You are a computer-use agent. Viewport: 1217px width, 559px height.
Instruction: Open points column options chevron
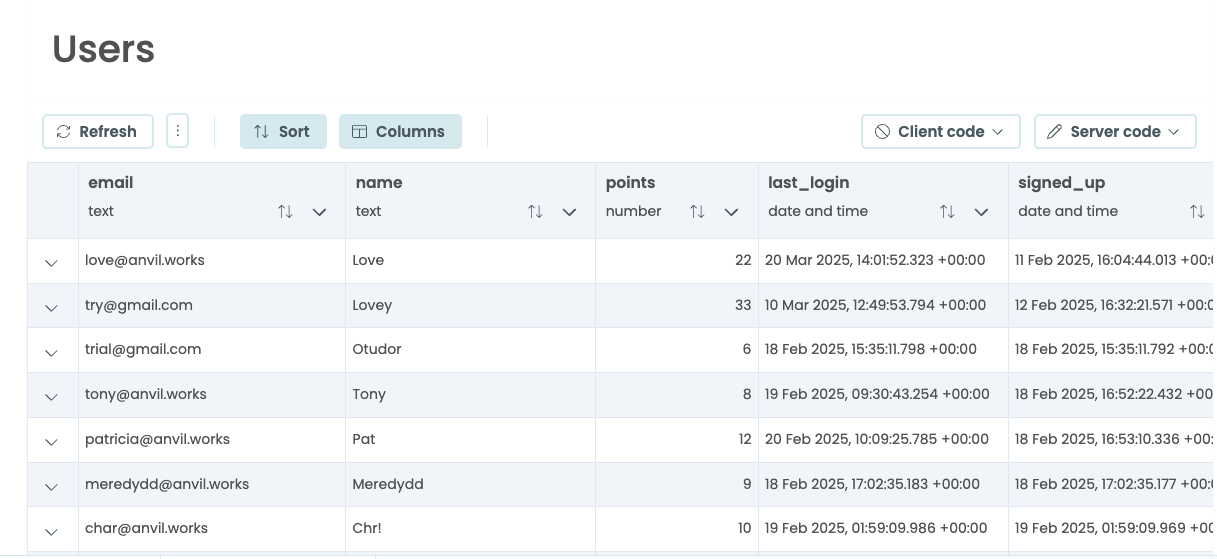(x=731, y=212)
